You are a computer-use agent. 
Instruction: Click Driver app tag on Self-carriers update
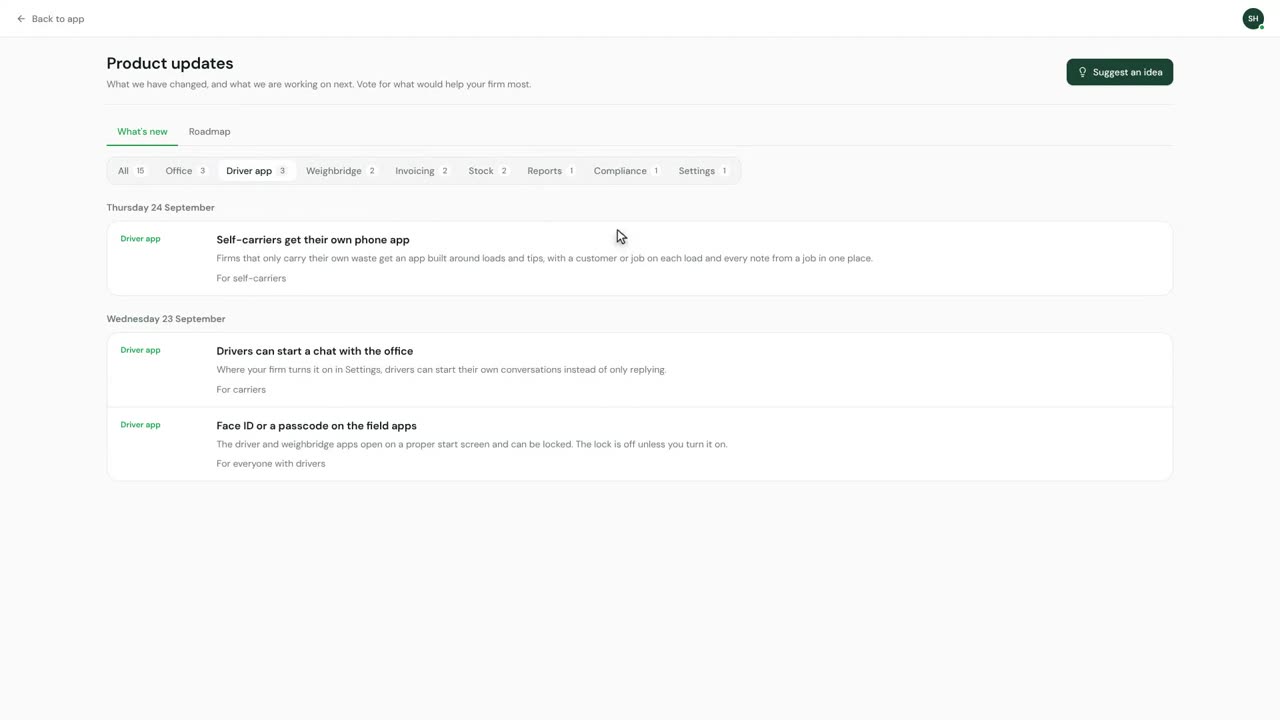(140, 239)
